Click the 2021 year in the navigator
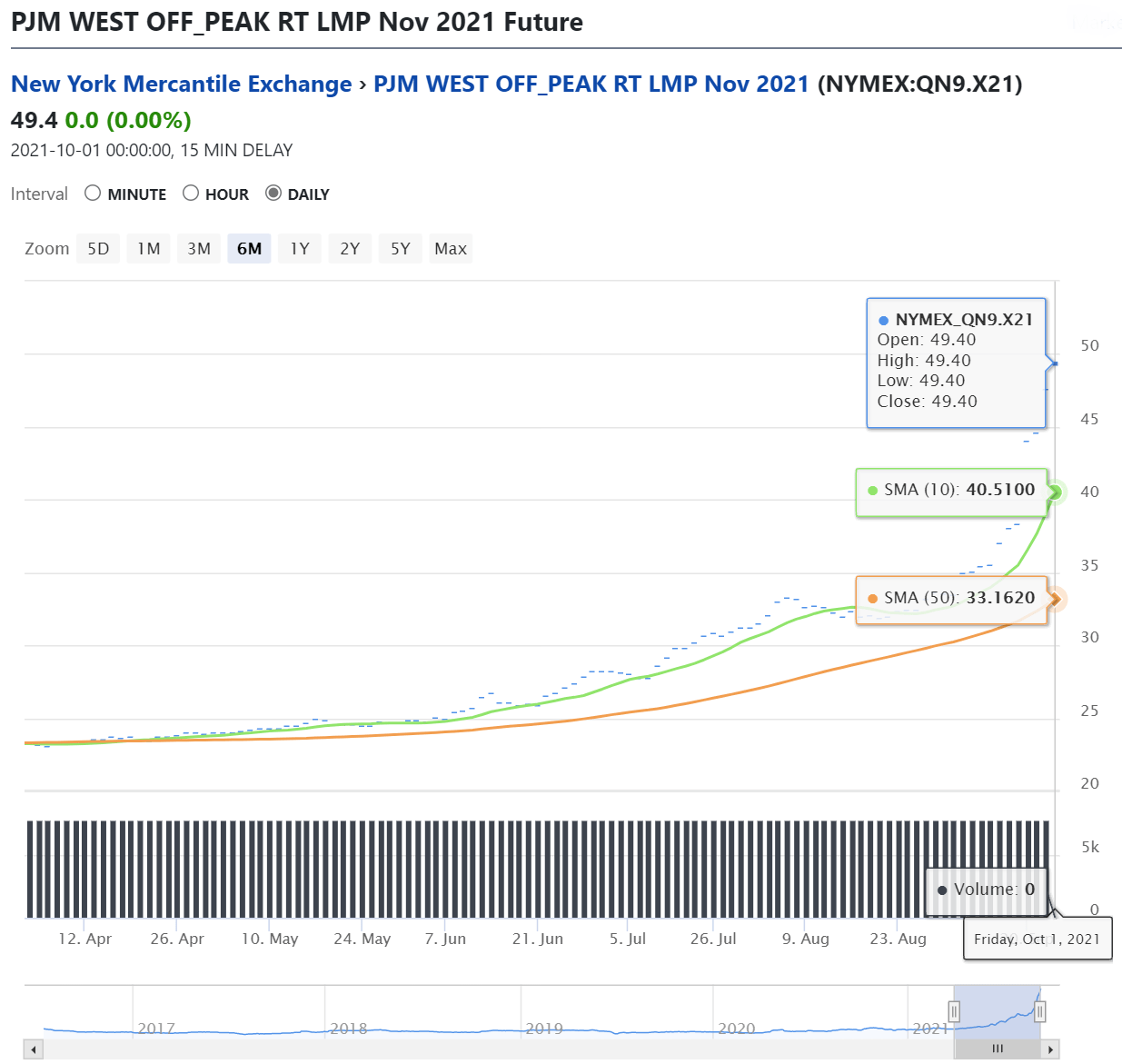The width and height of the screenshot is (1122, 1064). click(930, 1029)
